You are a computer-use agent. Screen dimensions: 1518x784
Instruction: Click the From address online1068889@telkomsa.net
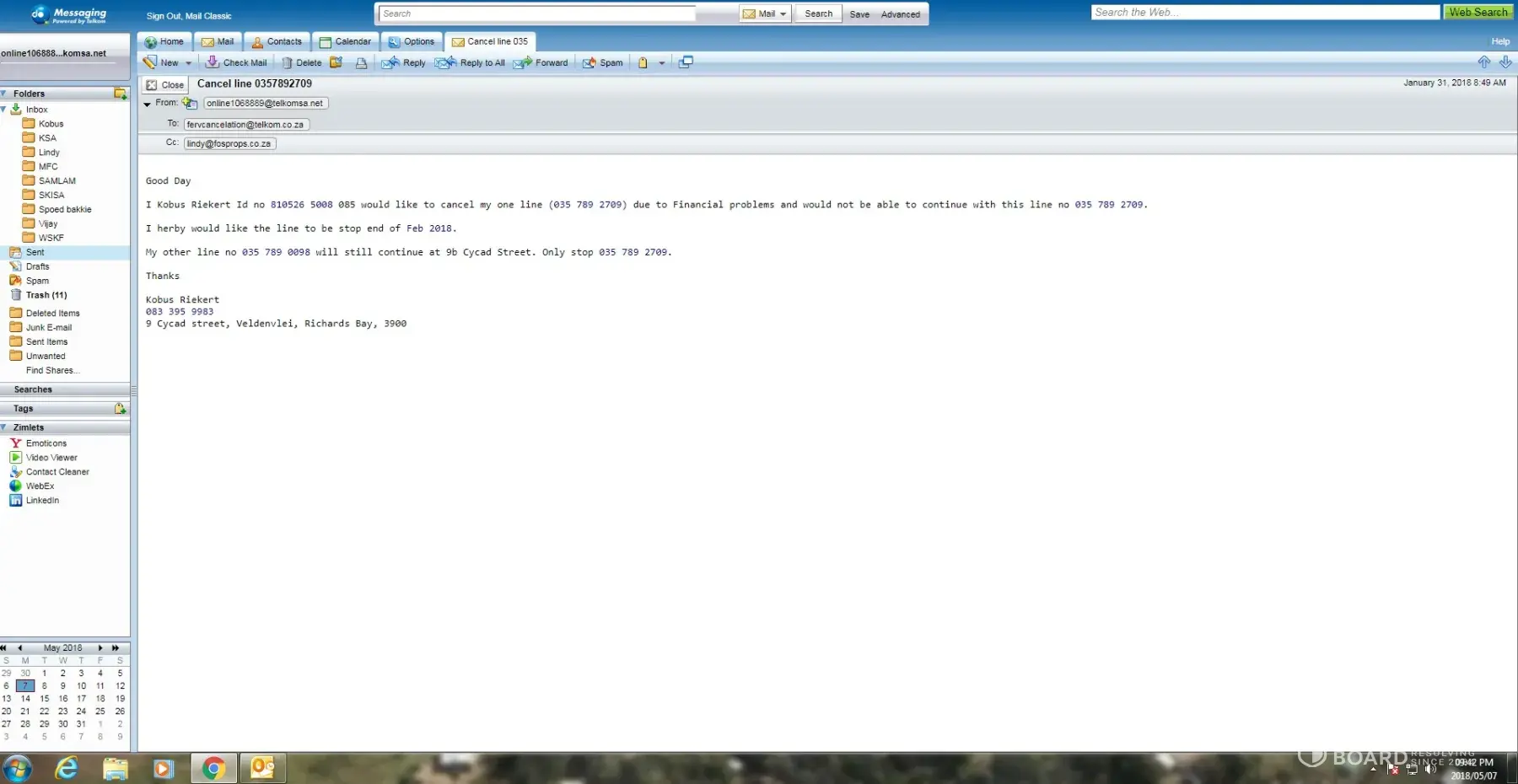click(265, 104)
